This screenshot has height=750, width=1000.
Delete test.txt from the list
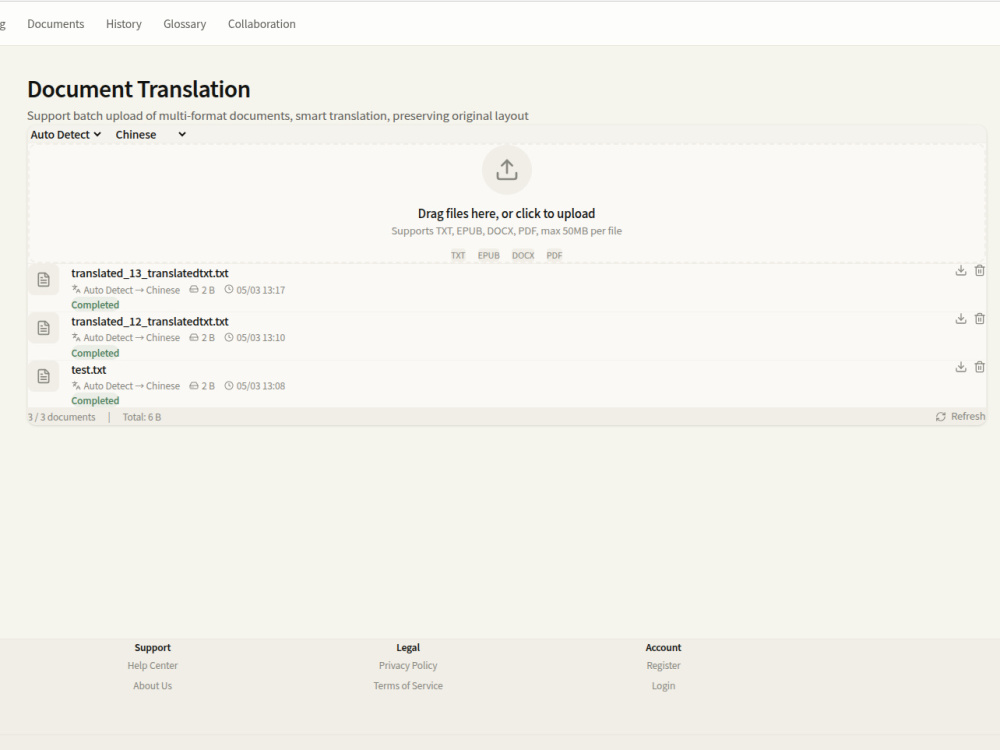click(980, 367)
